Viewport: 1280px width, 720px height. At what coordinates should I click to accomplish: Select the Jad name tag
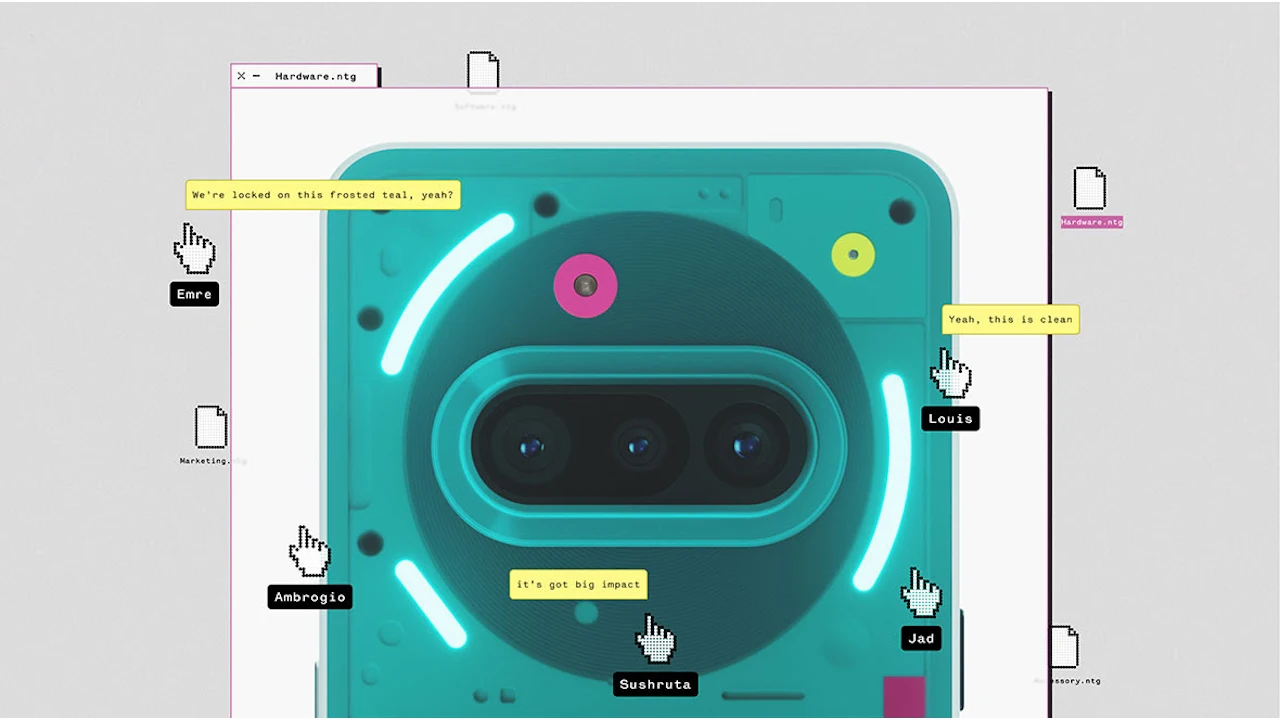[921, 638]
